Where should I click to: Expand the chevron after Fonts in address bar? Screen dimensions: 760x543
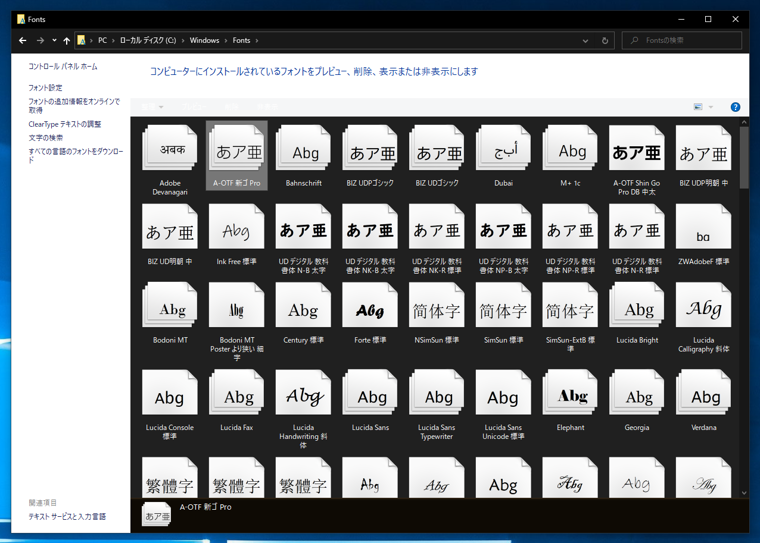point(257,41)
